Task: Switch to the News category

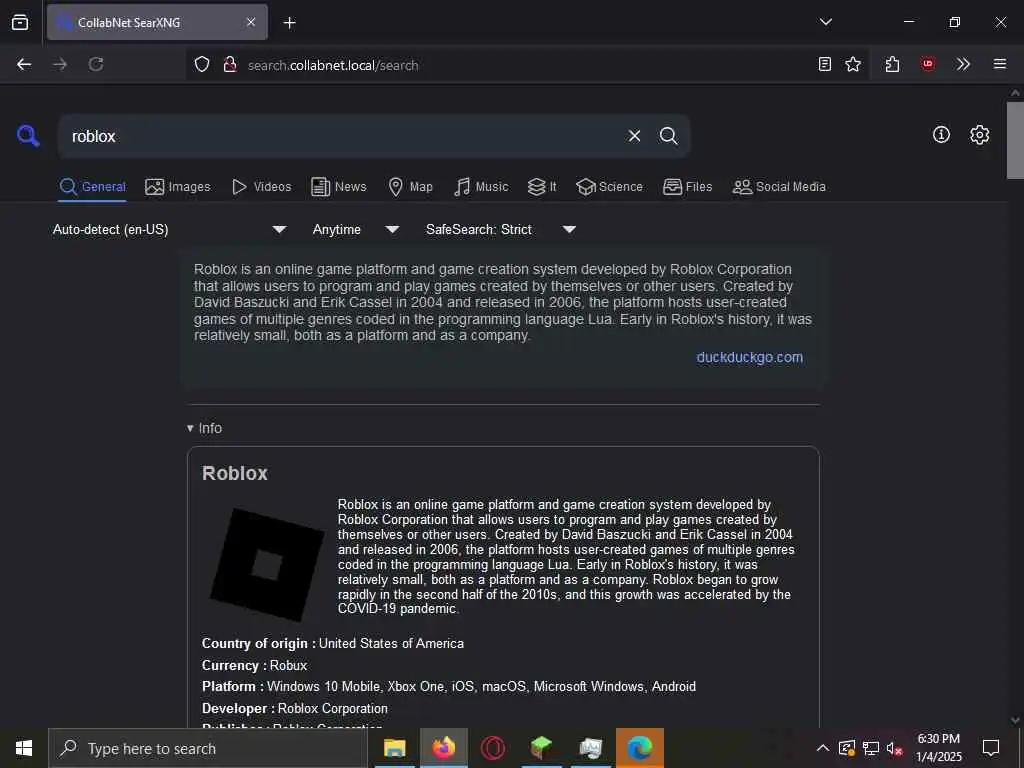Action: pos(339,187)
